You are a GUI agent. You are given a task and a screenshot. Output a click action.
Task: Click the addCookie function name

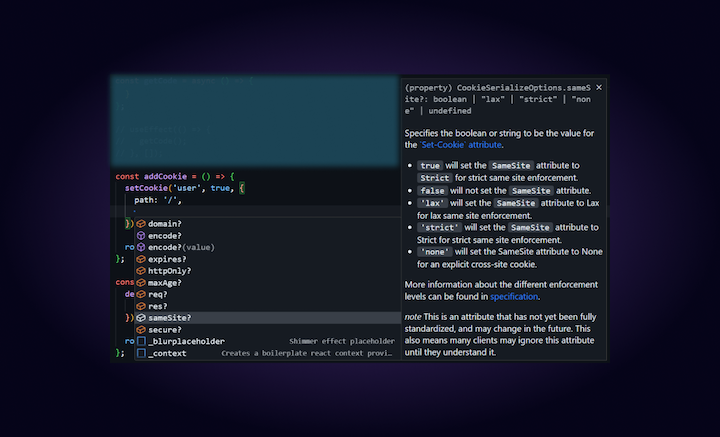coord(164,176)
